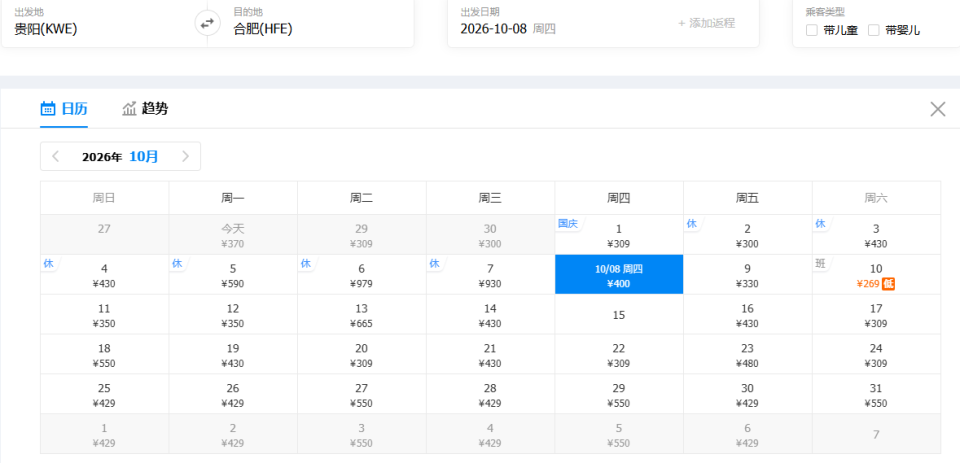Close the fare calendar panel

tap(937, 110)
